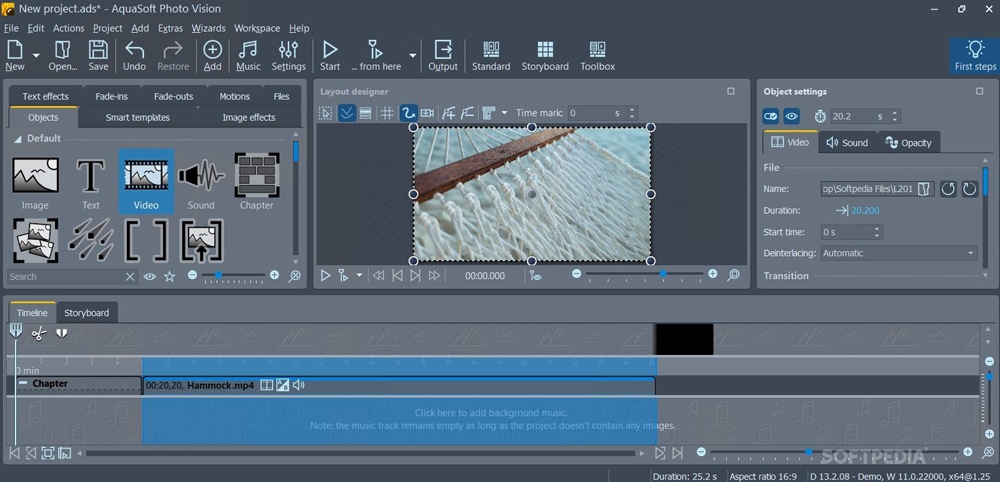Collapse the Default objects group
1000x482 pixels.
17,138
